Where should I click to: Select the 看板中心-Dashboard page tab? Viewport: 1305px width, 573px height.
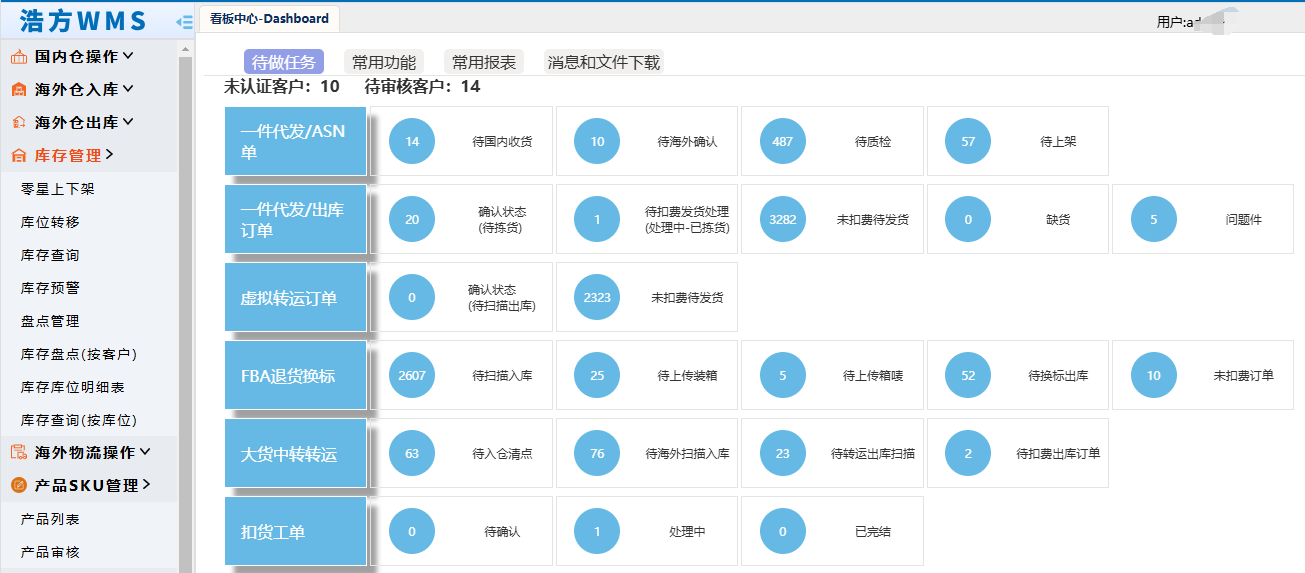[x=270, y=19]
